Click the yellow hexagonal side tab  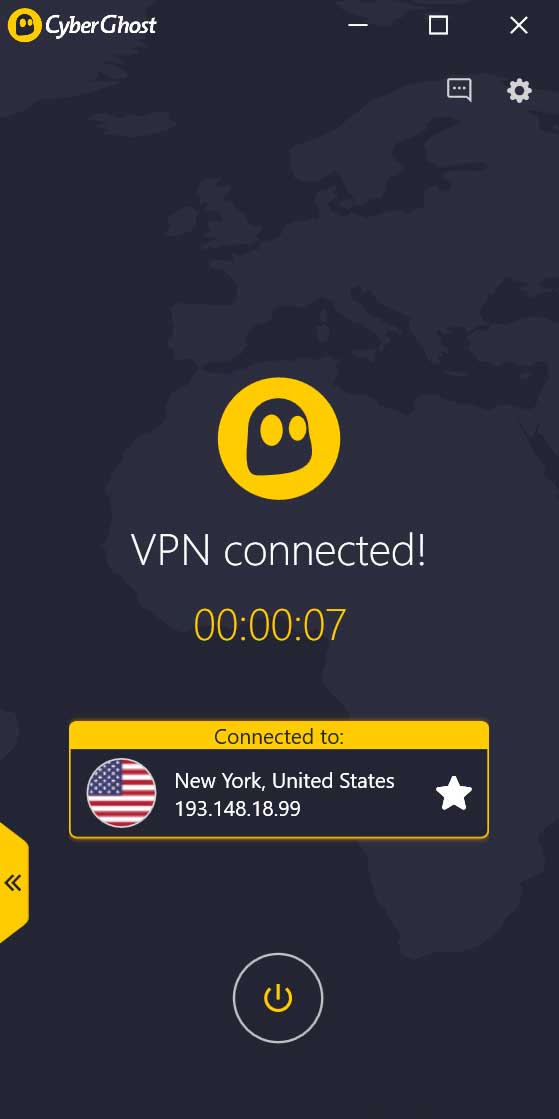point(14,883)
